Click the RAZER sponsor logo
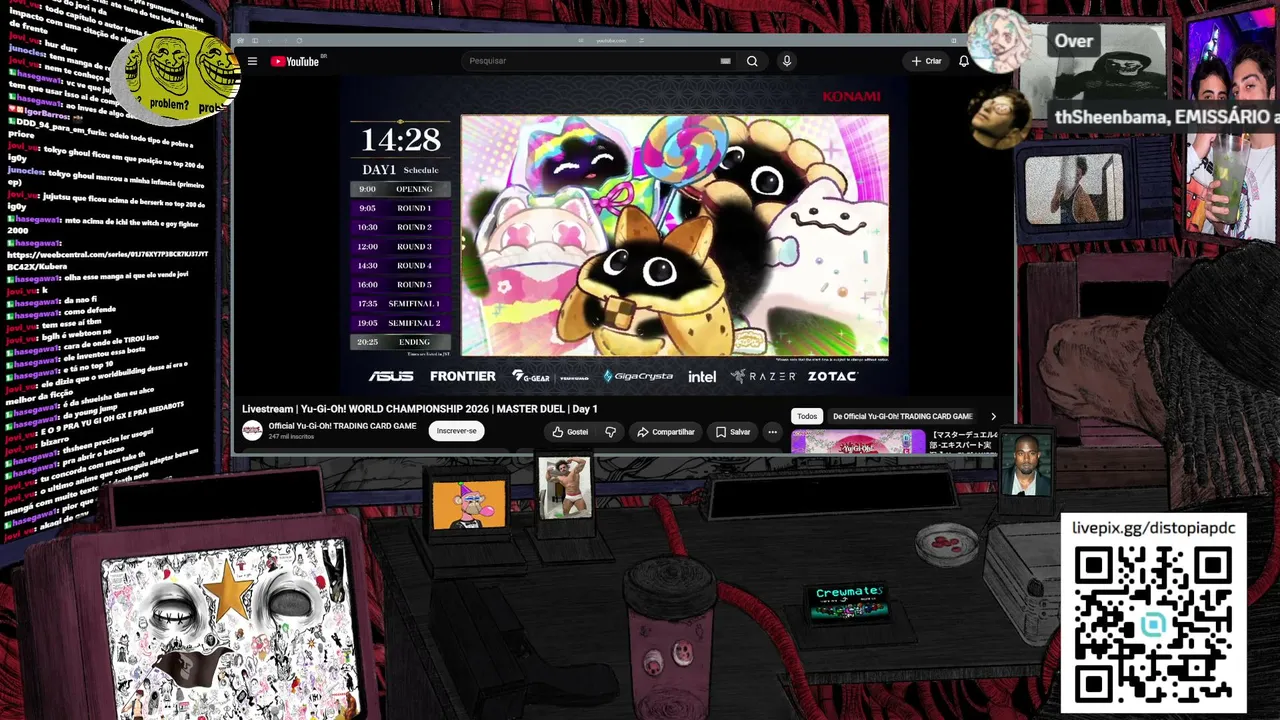This screenshot has width=1280, height=720. click(763, 376)
